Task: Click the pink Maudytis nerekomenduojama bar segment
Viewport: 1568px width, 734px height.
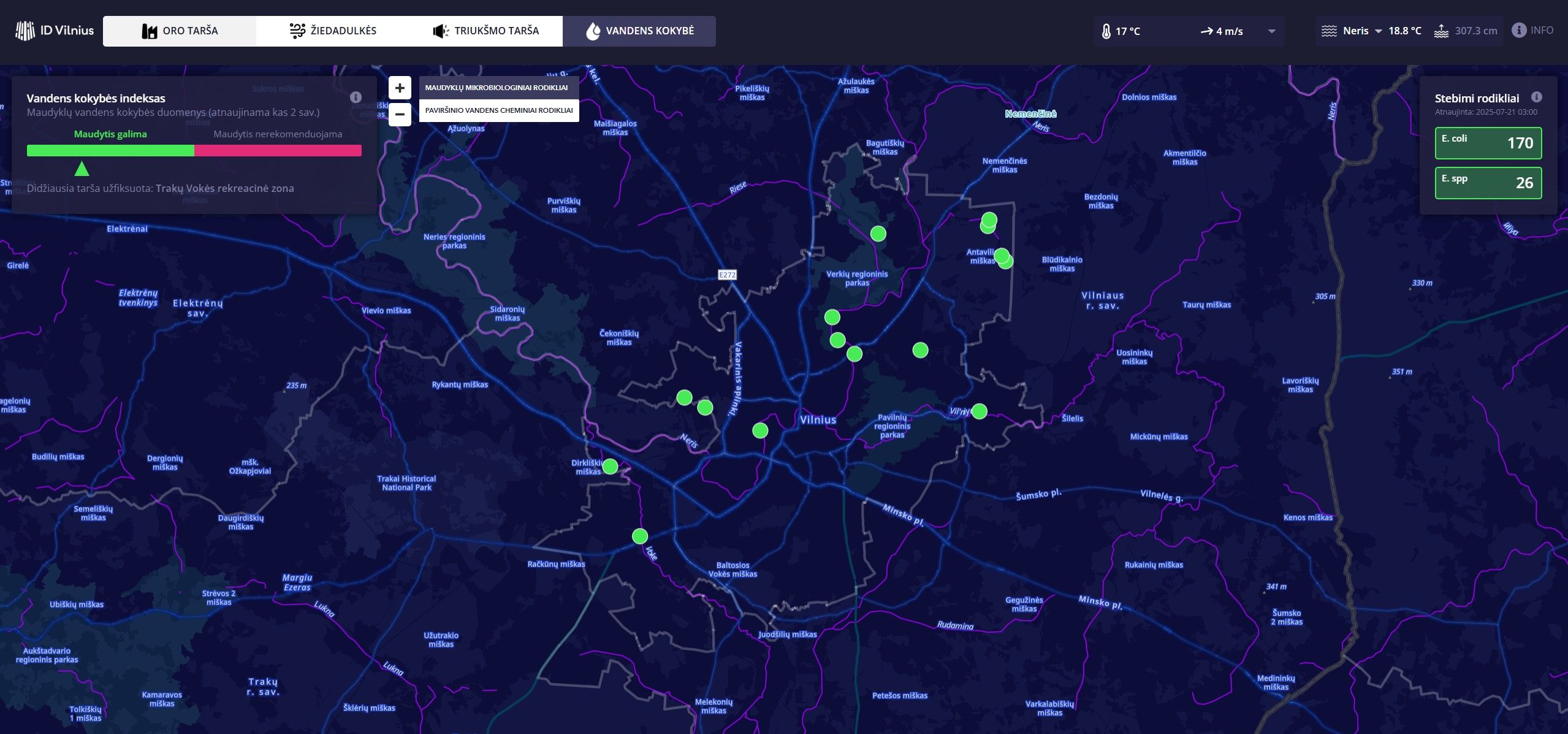Action: [x=278, y=151]
